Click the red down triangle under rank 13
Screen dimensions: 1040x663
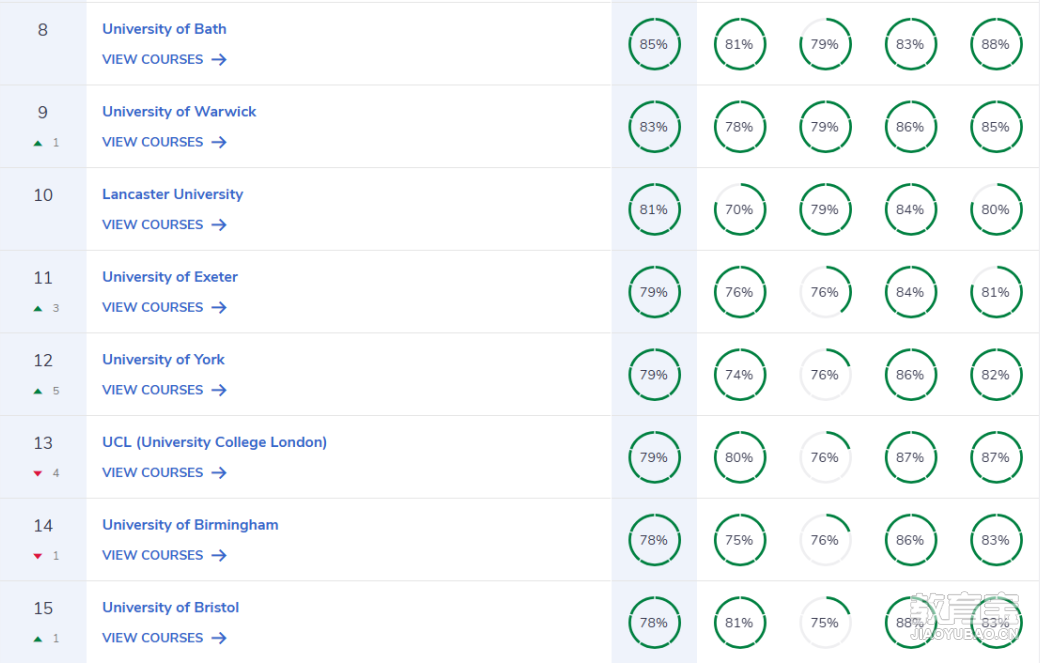point(38,473)
